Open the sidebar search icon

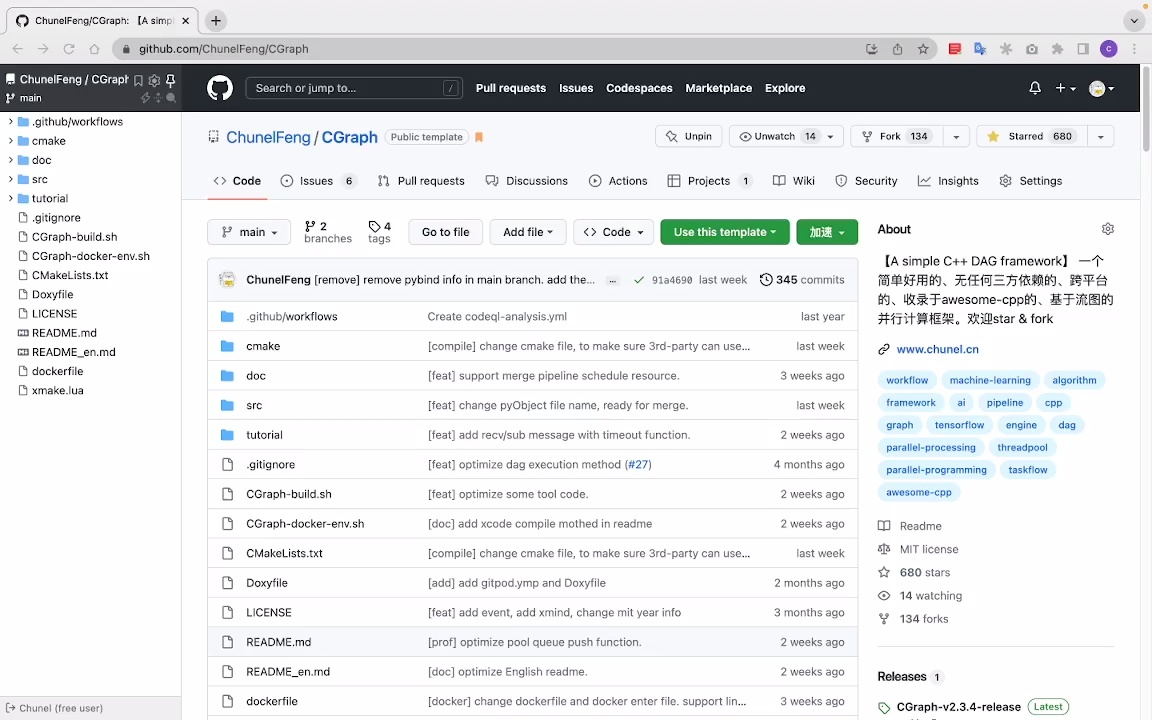tap(171, 98)
